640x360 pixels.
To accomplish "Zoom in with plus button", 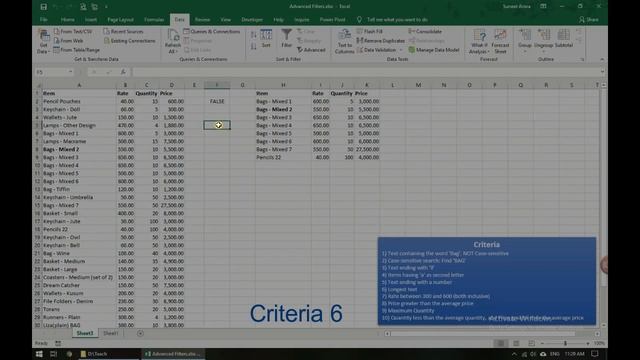I will [x=588, y=344].
